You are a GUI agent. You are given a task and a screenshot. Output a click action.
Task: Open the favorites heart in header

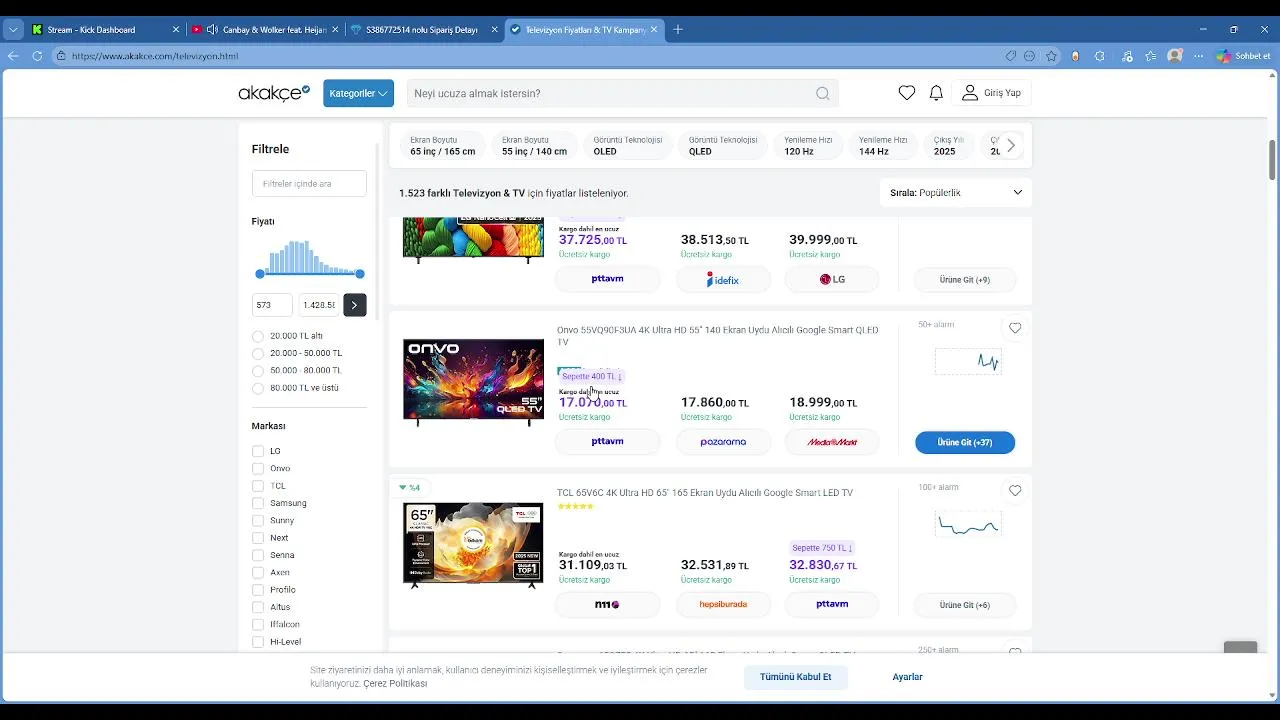(x=907, y=93)
